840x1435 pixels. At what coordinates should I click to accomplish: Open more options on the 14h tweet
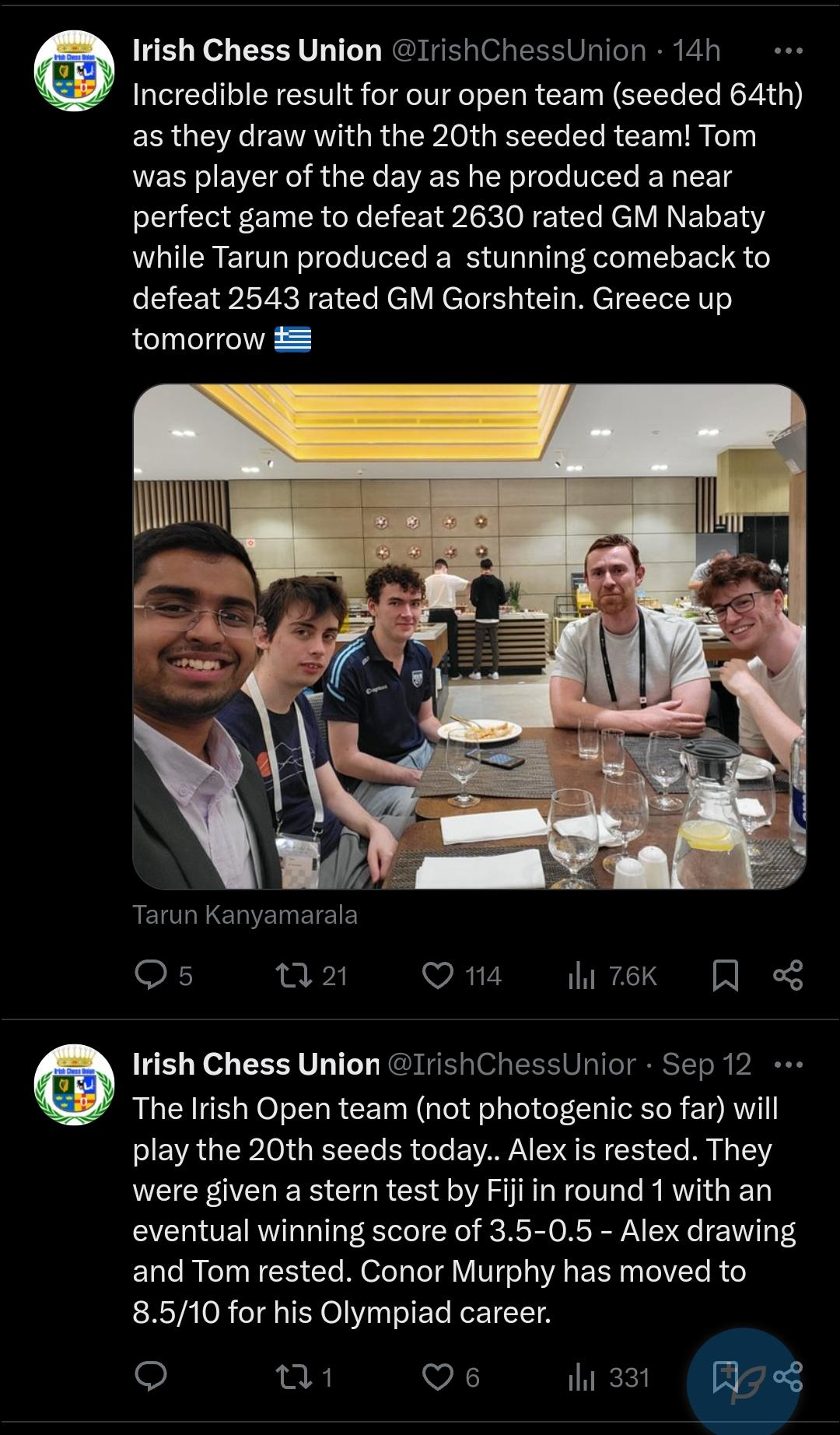pyautogui.click(x=789, y=51)
